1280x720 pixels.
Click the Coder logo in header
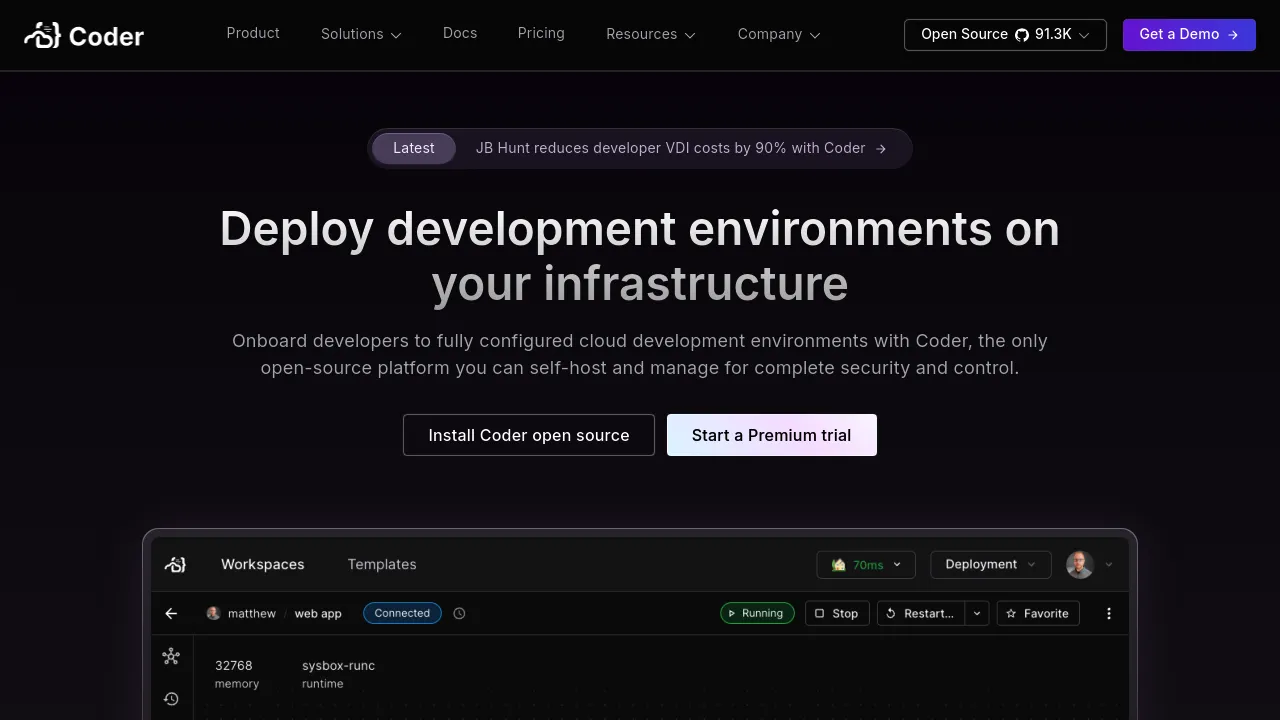pyautogui.click(x=84, y=36)
